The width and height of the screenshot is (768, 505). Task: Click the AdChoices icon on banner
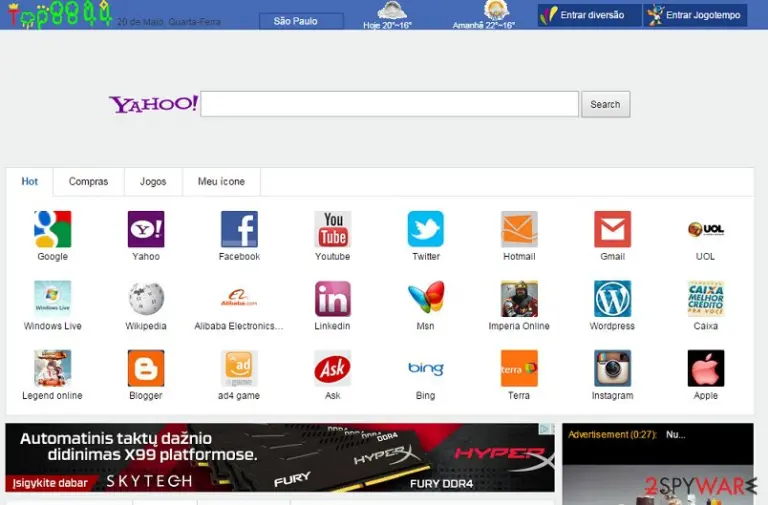tap(546, 429)
